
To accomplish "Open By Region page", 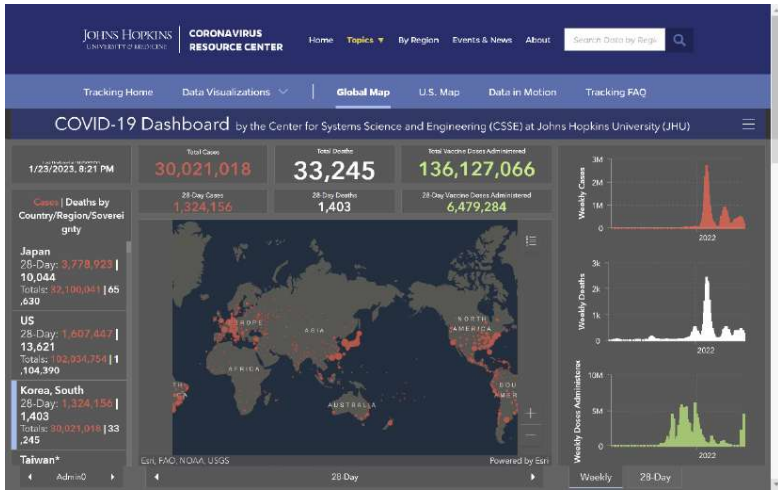I will click(418, 40).
